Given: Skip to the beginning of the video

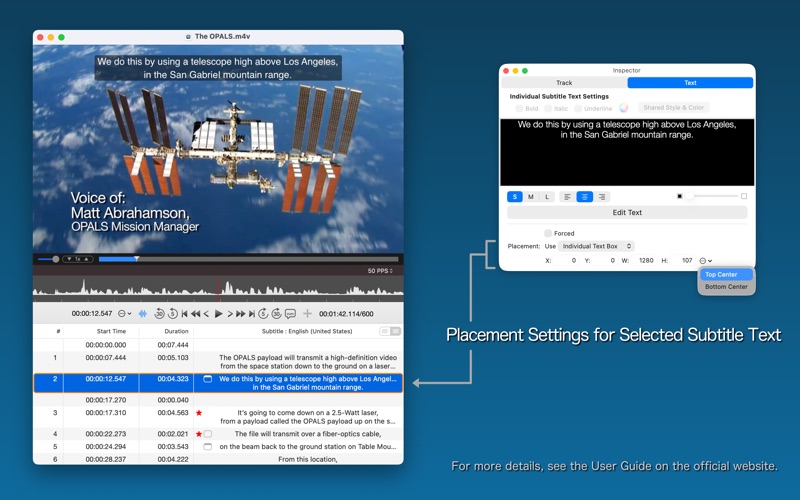Looking at the screenshot, I should click(x=184, y=314).
